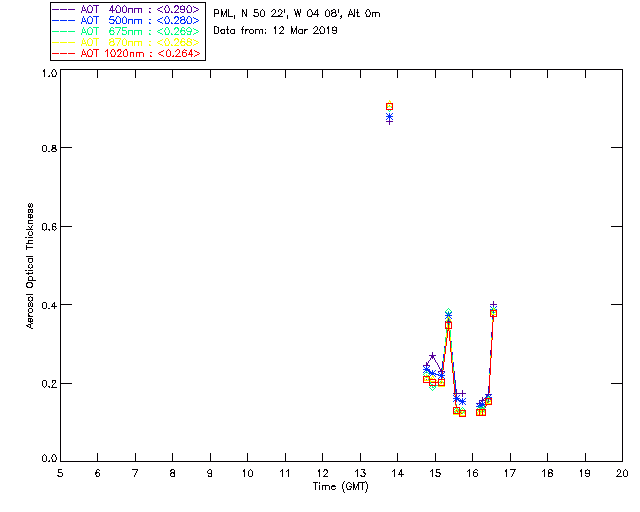This screenshot has height=512, width=640.
Task: Click the x-axis tick label 20
Action: coord(622,473)
